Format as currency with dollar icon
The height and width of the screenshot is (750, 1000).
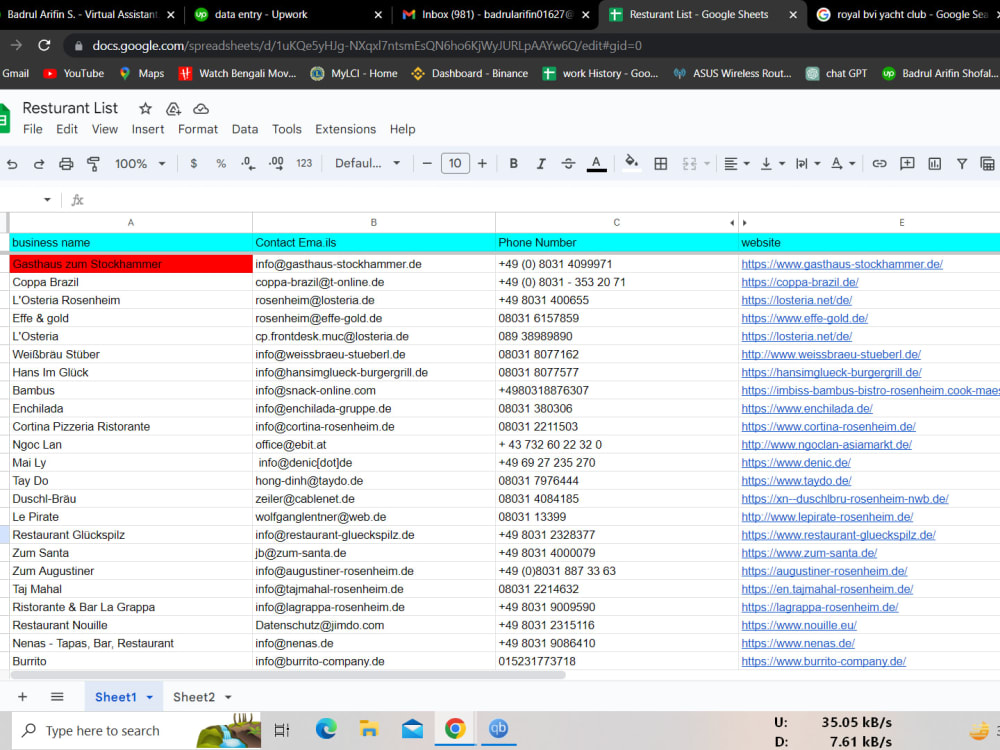coord(193,164)
